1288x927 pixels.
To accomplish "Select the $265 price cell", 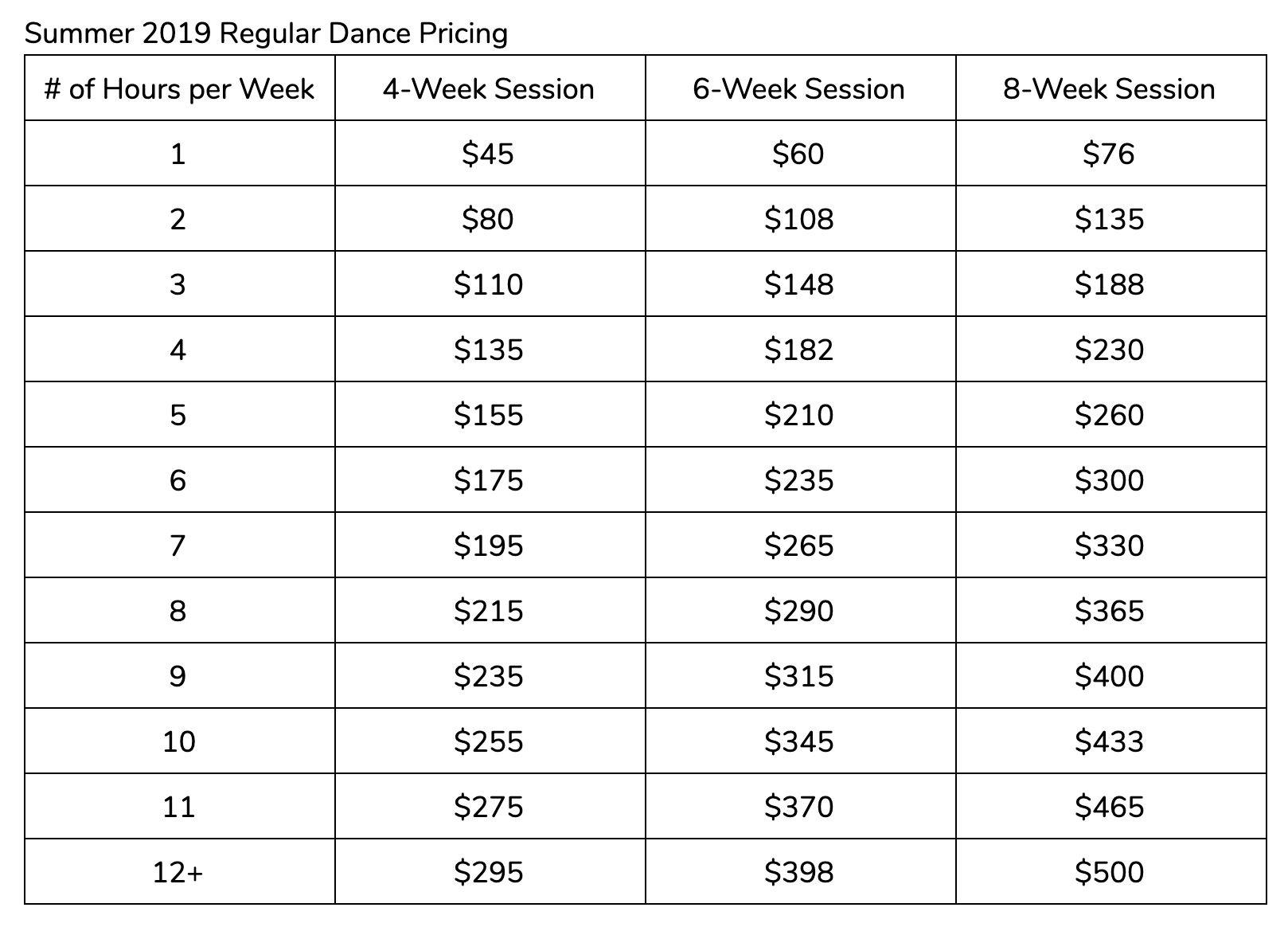I will pyautogui.click(x=800, y=546).
